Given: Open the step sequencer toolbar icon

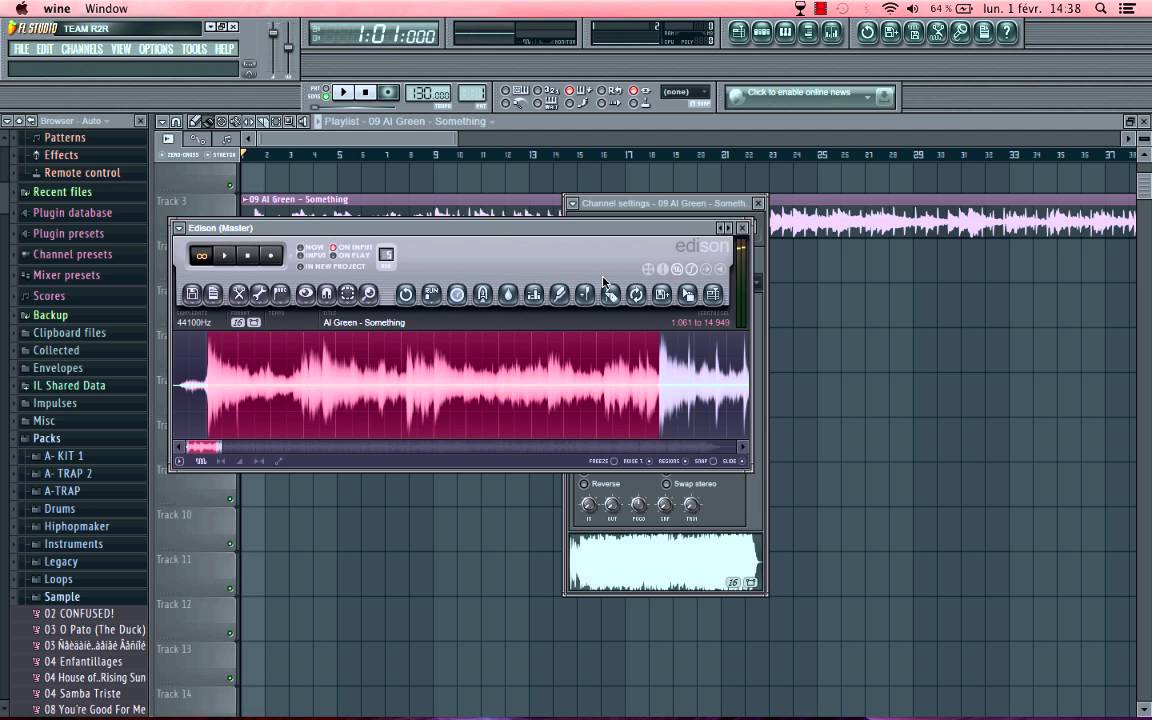Looking at the screenshot, I should pyautogui.click(x=762, y=32).
